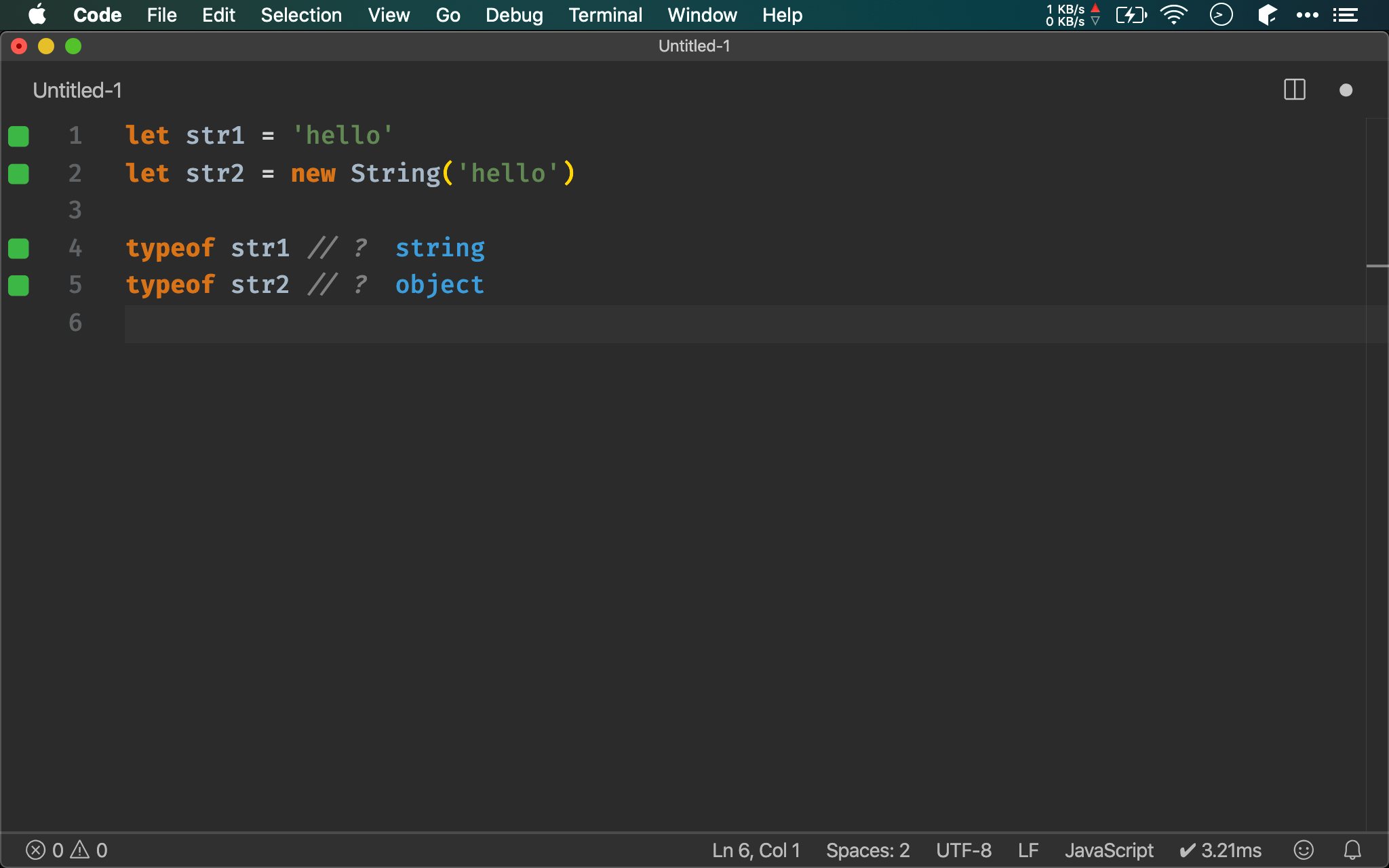The width and height of the screenshot is (1389, 868).
Task: Select encoding via UTF-8 indicator
Action: pyautogui.click(x=963, y=850)
